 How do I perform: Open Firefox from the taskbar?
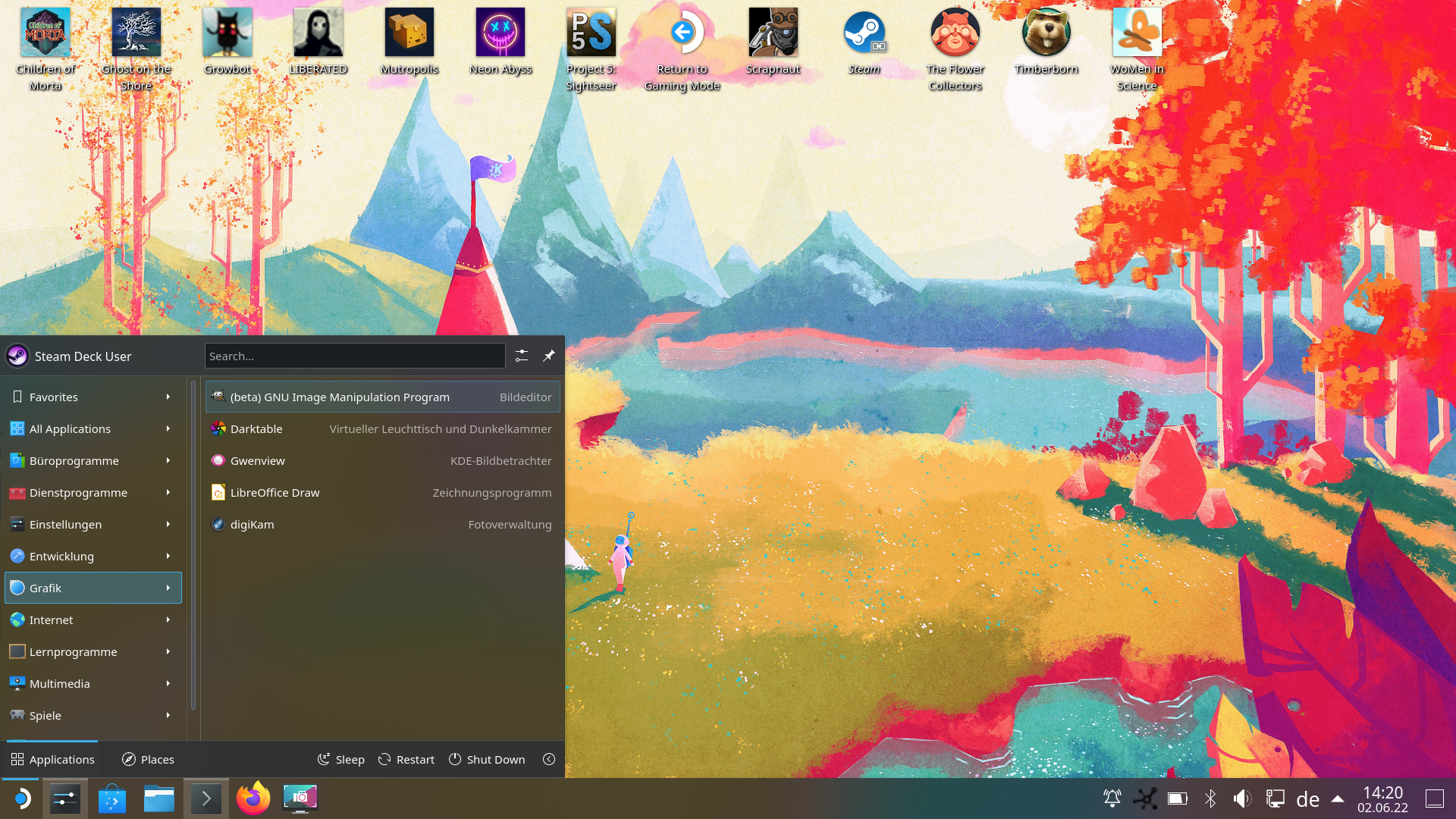tap(253, 799)
